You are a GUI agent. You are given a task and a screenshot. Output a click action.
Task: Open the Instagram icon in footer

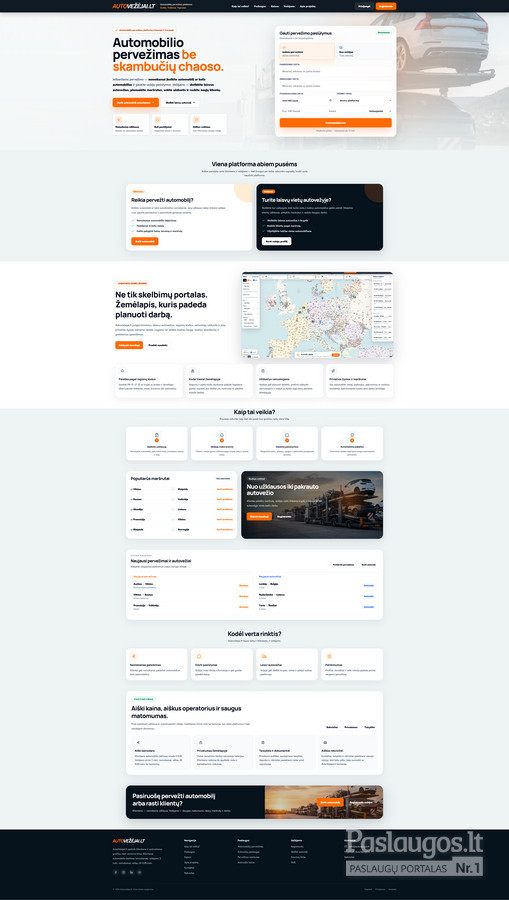[123, 872]
